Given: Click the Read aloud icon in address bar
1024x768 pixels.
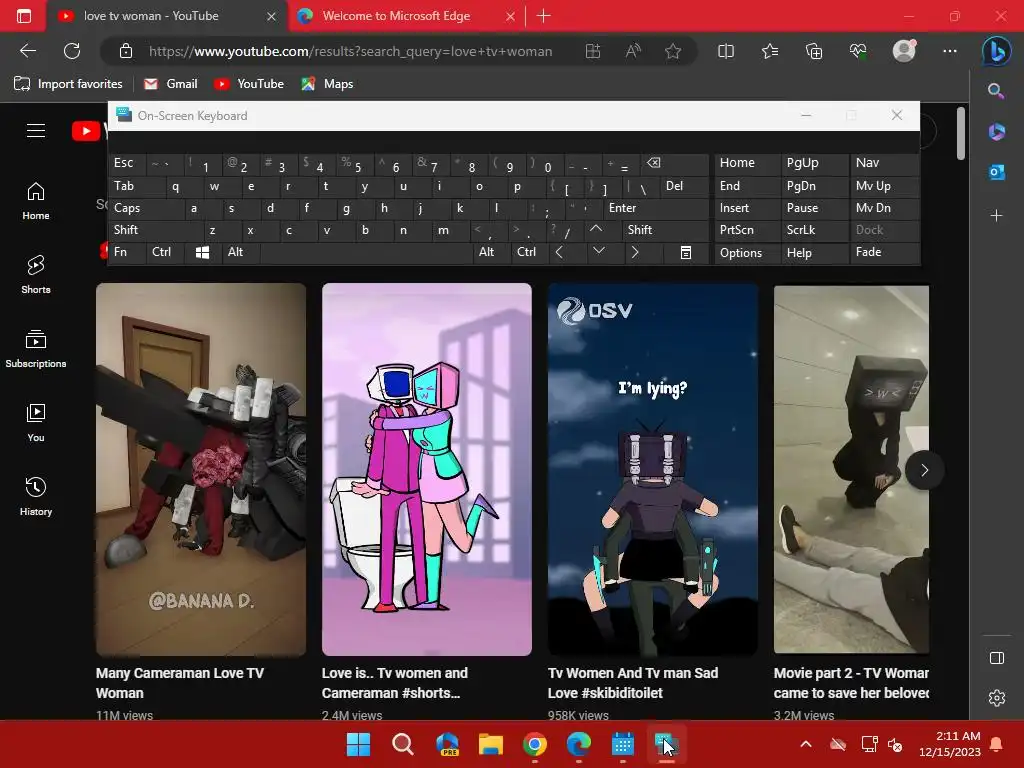Looking at the screenshot, I should (633, 51).
